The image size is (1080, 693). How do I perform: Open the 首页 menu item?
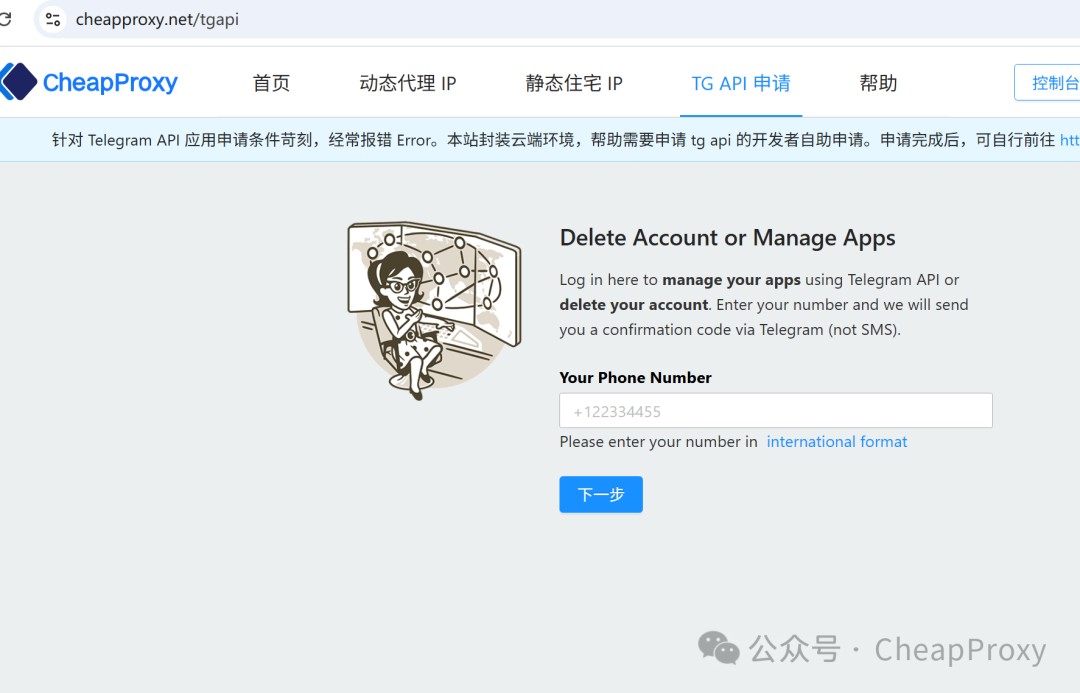(x=271, y=83)
